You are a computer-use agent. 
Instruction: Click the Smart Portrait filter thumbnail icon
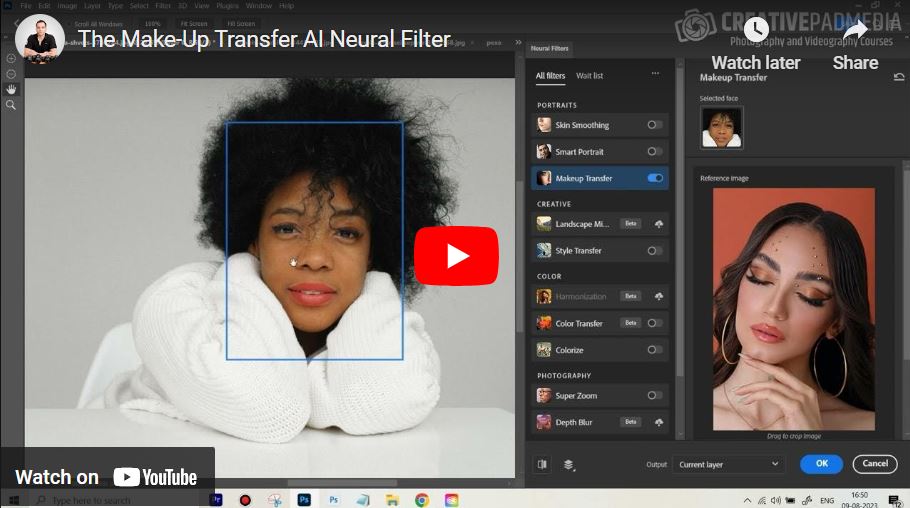click(x=544, y=152)
